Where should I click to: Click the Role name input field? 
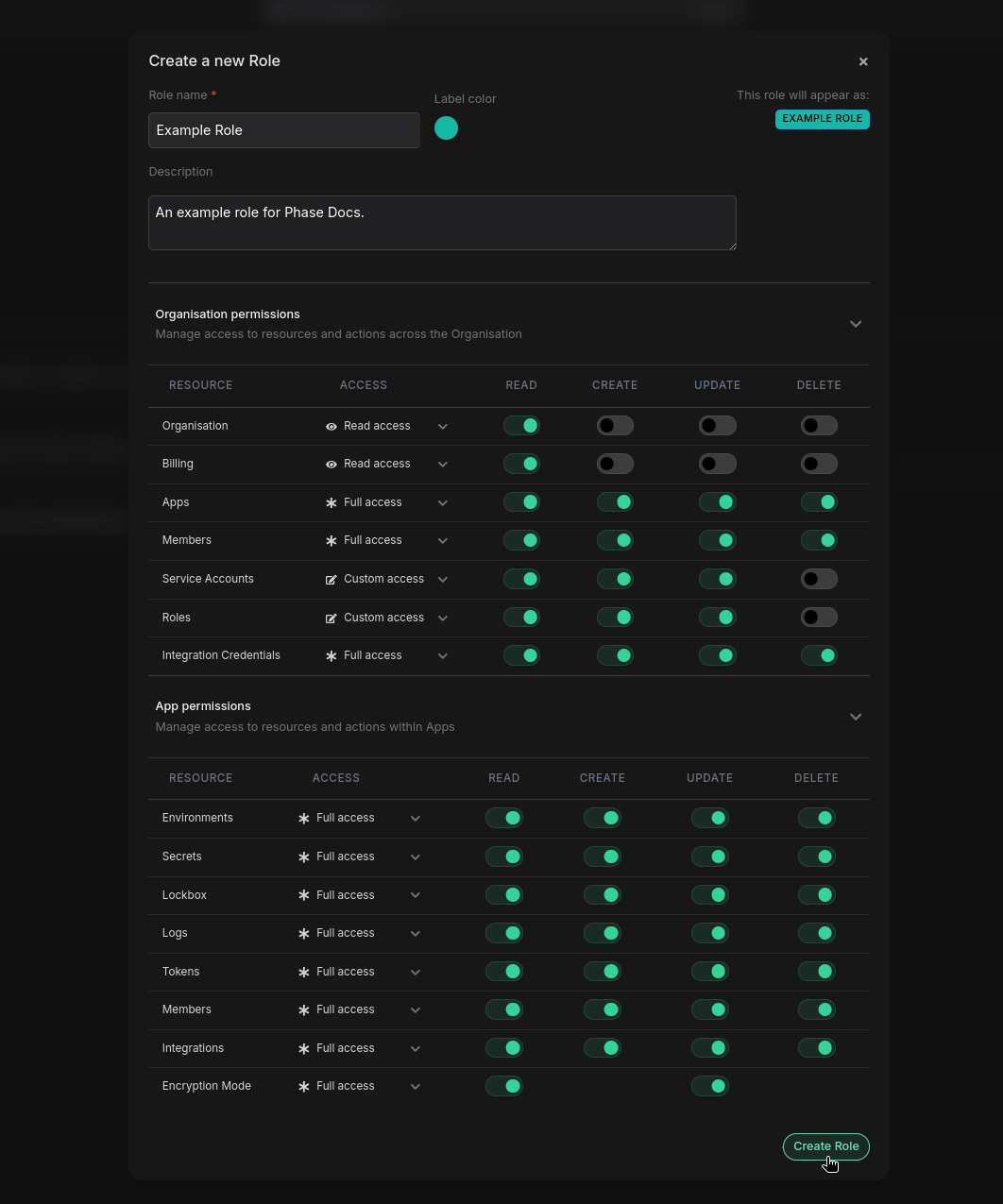(284, 130)
